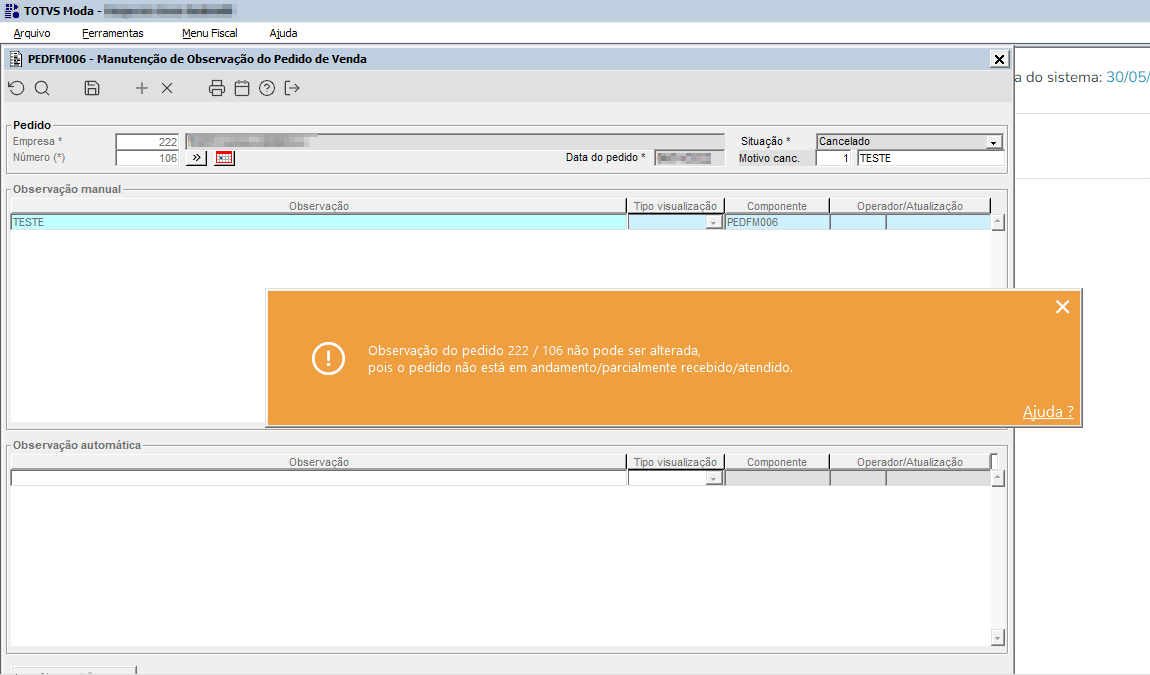Click the PEDFM006 window document icon
The width and height of the screenshot is (1150, 675).
pos(16,59)
